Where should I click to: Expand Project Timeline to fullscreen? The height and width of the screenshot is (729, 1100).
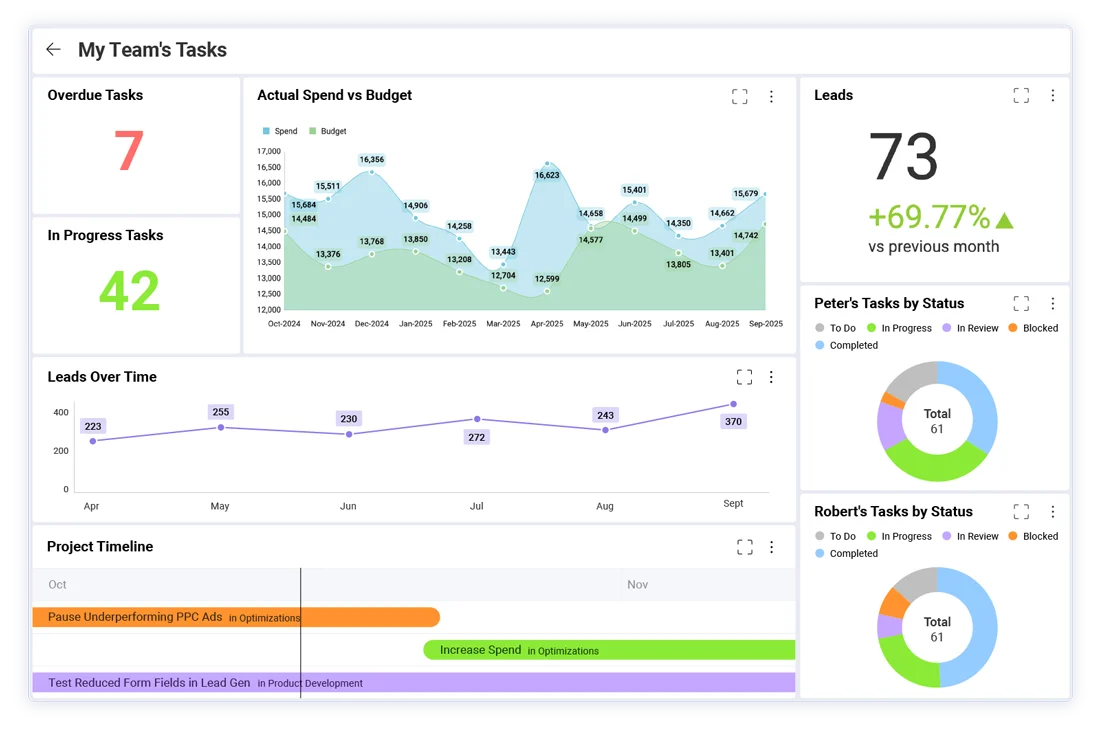point(744,547)
